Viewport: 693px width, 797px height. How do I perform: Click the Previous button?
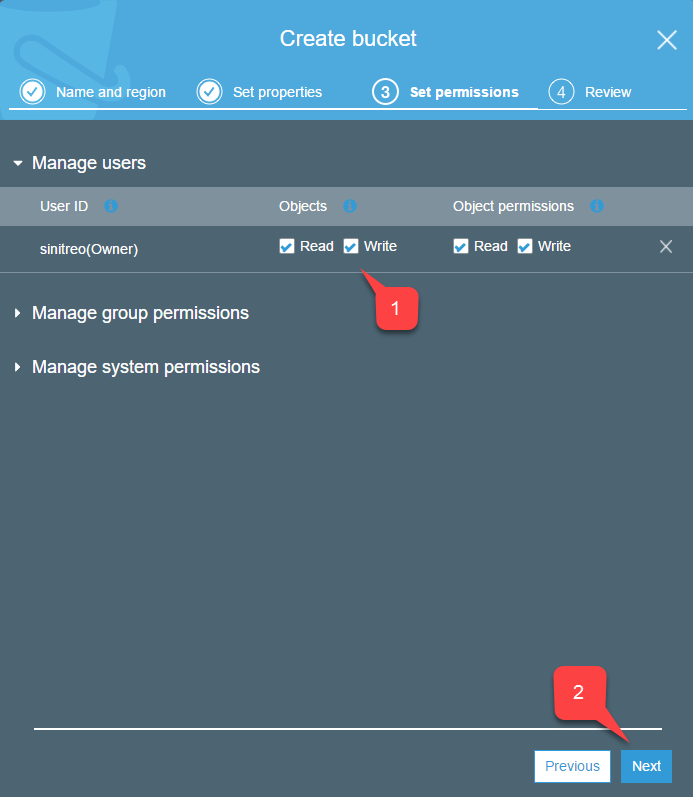click(573, 766)
